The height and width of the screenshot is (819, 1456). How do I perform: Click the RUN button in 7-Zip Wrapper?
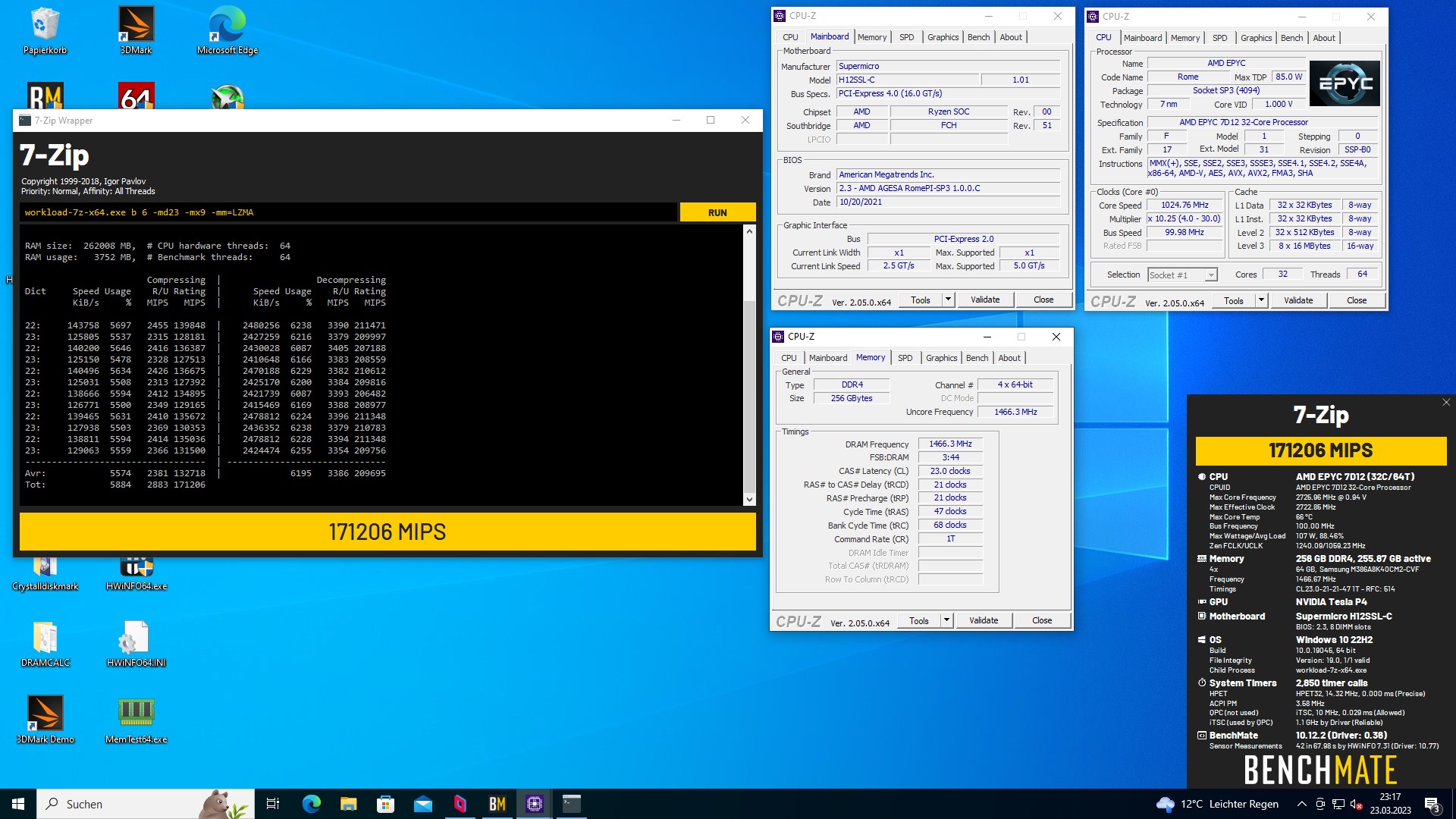pos(717,212)
